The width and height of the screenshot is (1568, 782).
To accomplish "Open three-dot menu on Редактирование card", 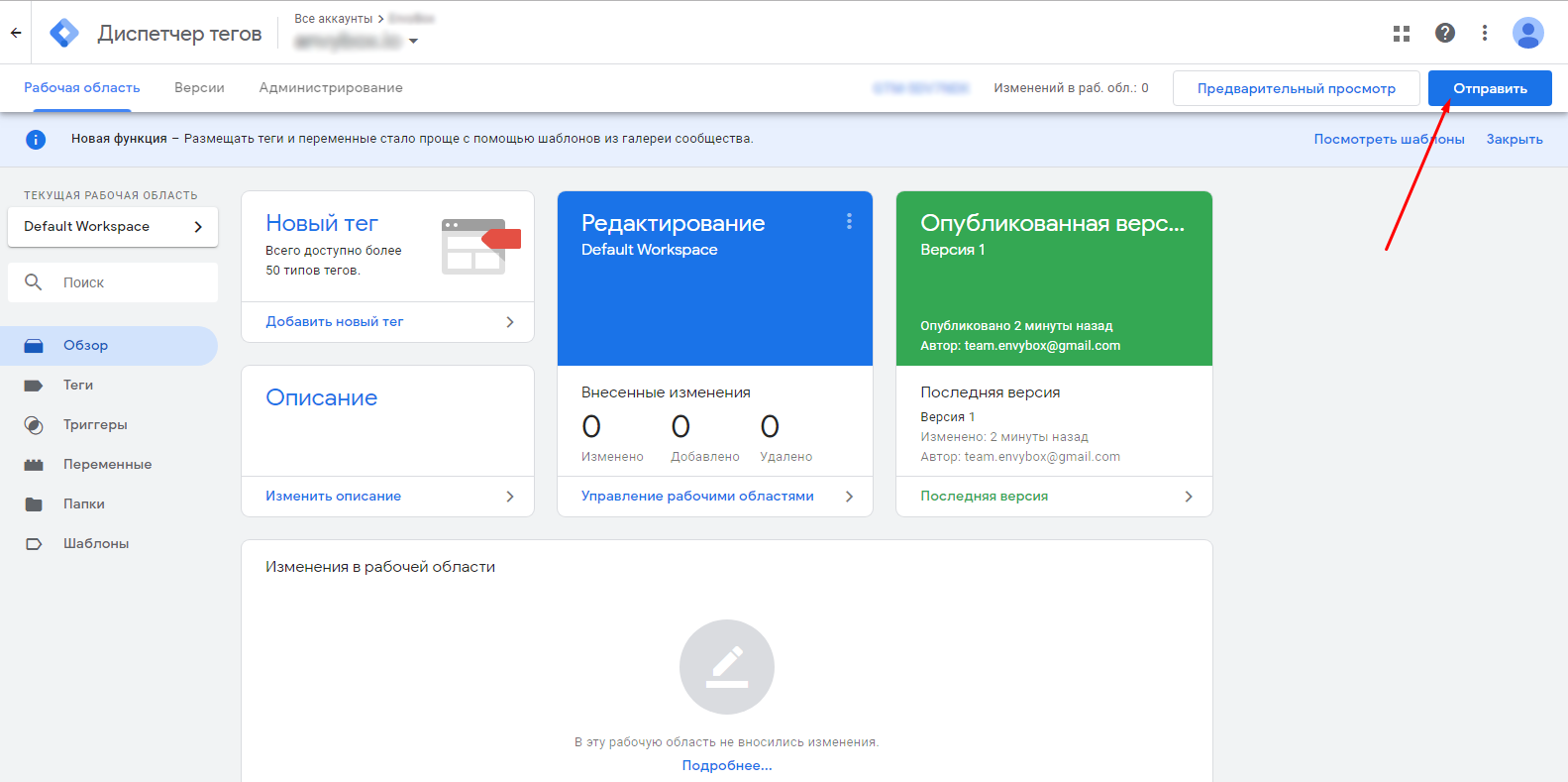I will point(849,222).
